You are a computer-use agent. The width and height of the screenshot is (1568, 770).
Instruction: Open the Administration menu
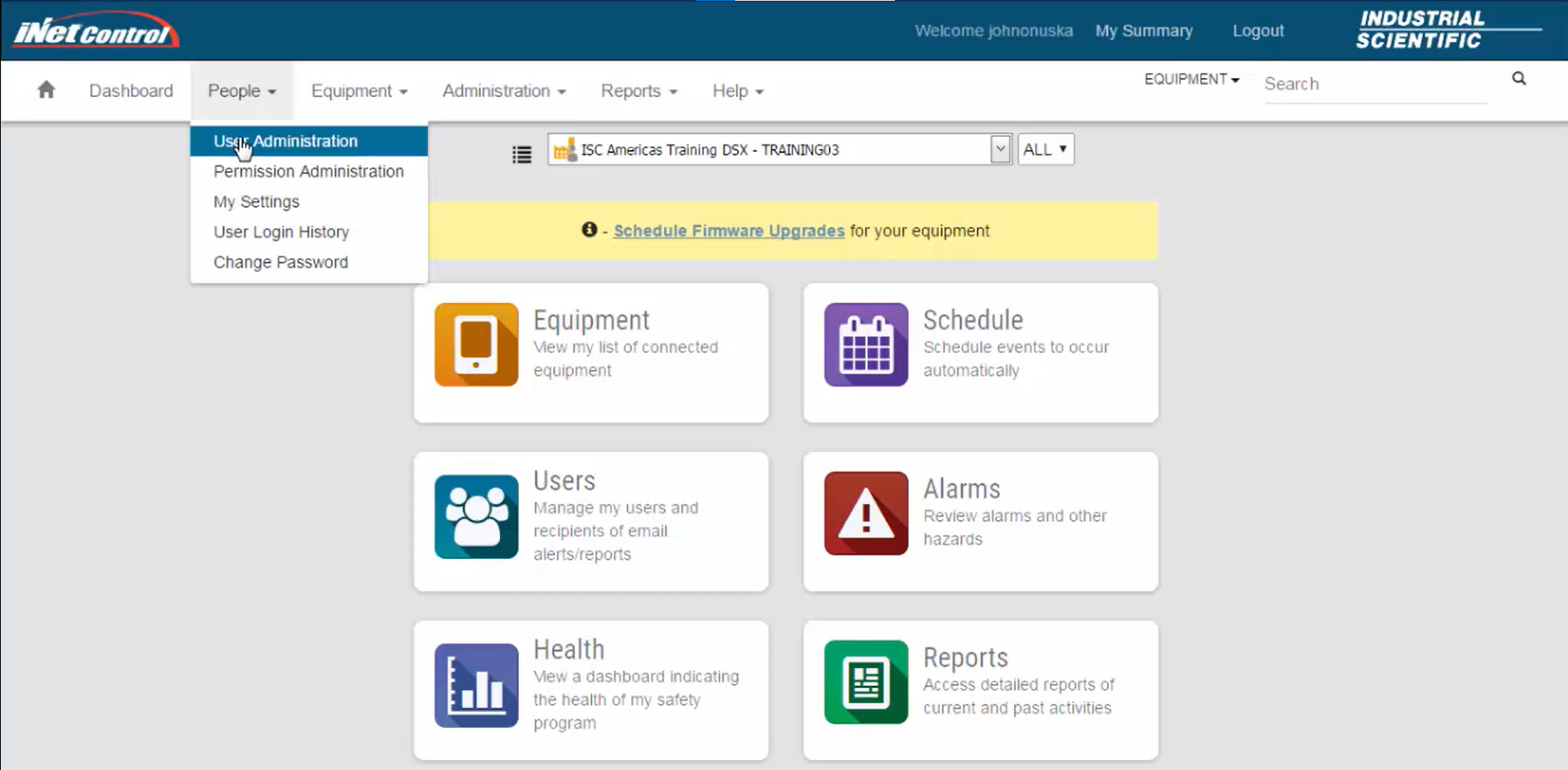503,91
